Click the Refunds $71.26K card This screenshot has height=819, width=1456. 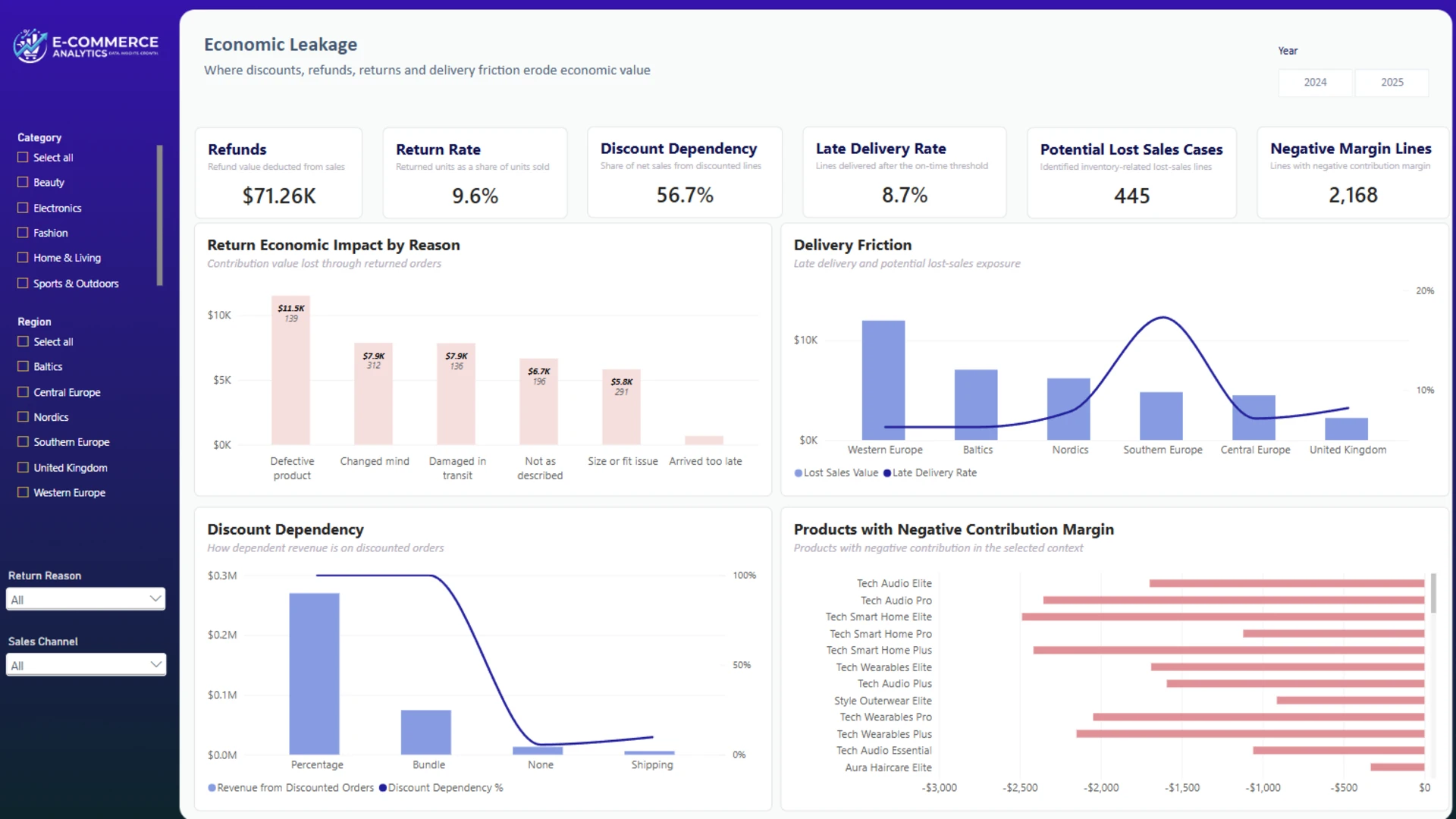tap(278, 173)
